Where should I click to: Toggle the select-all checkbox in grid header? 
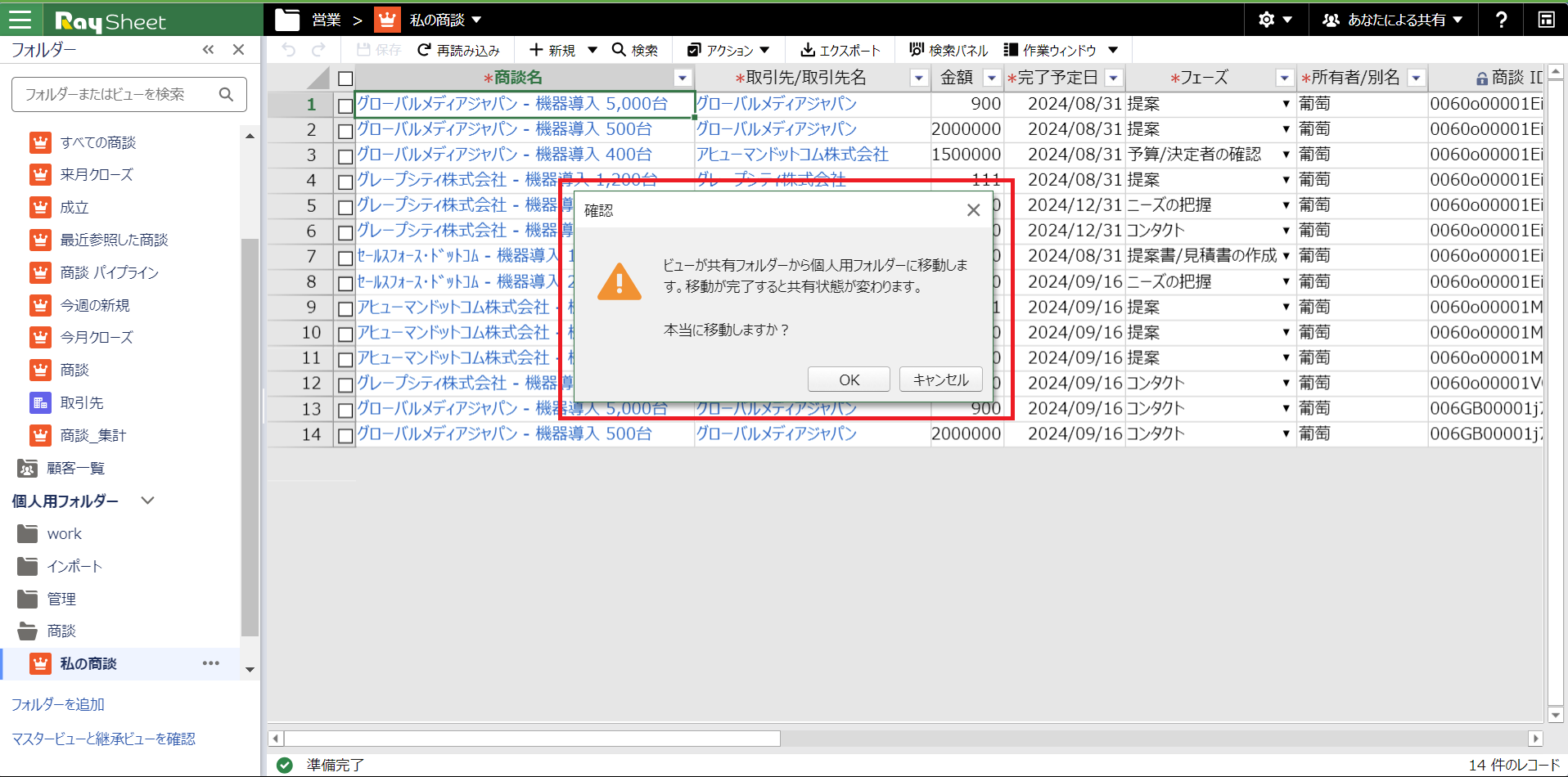(x=345, y=79)
